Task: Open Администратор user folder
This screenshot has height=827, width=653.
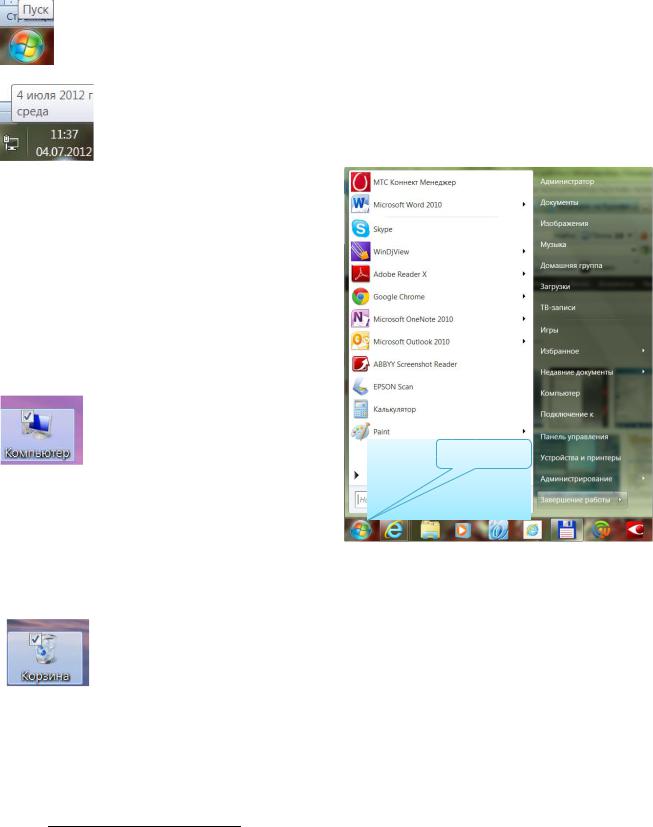Action: [x=567, y=181]
